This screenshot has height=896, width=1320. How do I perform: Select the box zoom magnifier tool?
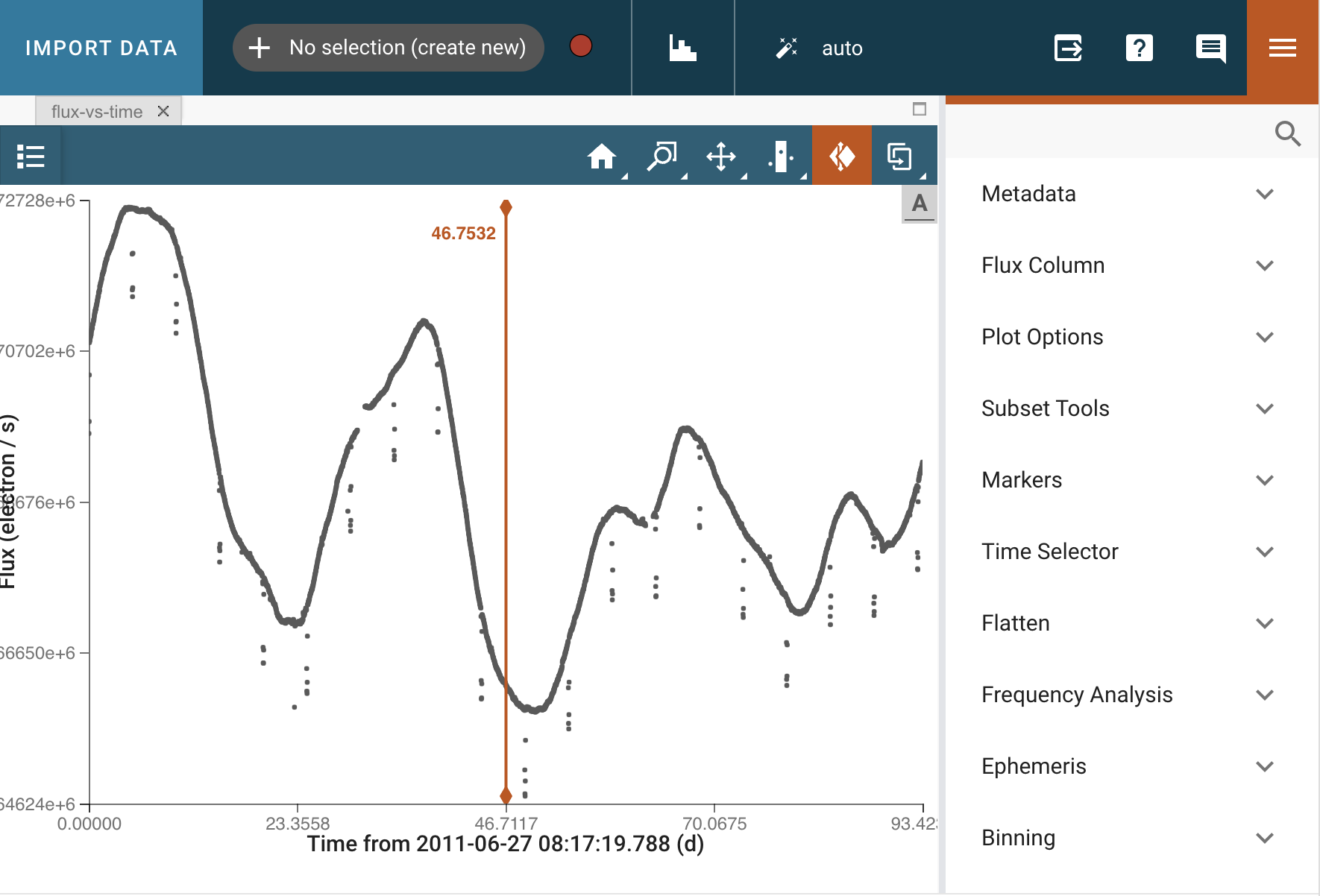point(661,157)
